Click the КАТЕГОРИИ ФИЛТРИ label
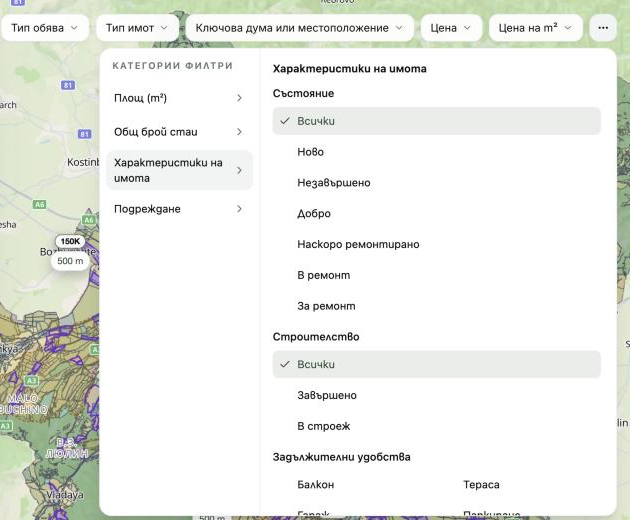The width and height of the screenshot is (630, 520). click(172, 66)
